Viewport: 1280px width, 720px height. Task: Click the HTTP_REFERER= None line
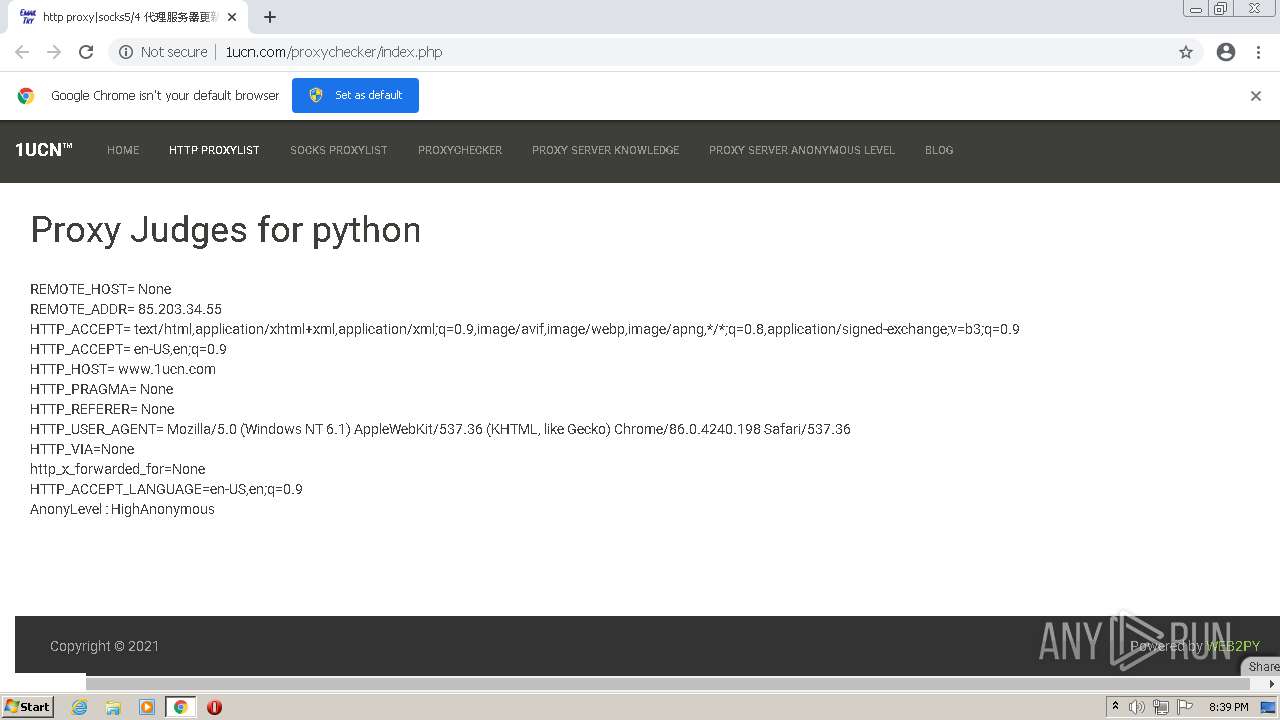(x=102, y=409)
